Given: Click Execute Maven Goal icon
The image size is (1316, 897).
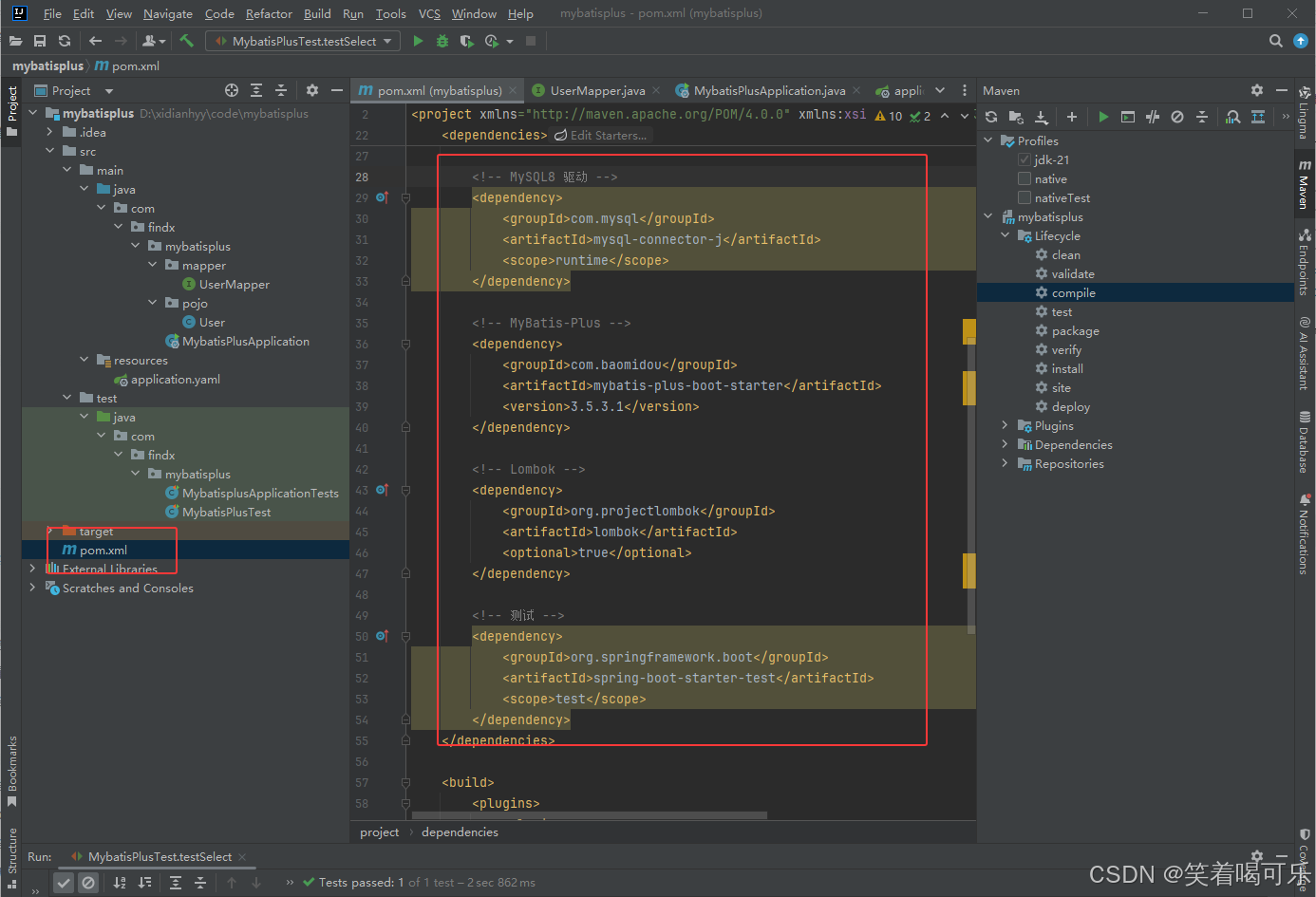Looking at the screenshot, I should [x=1128, y=117].
